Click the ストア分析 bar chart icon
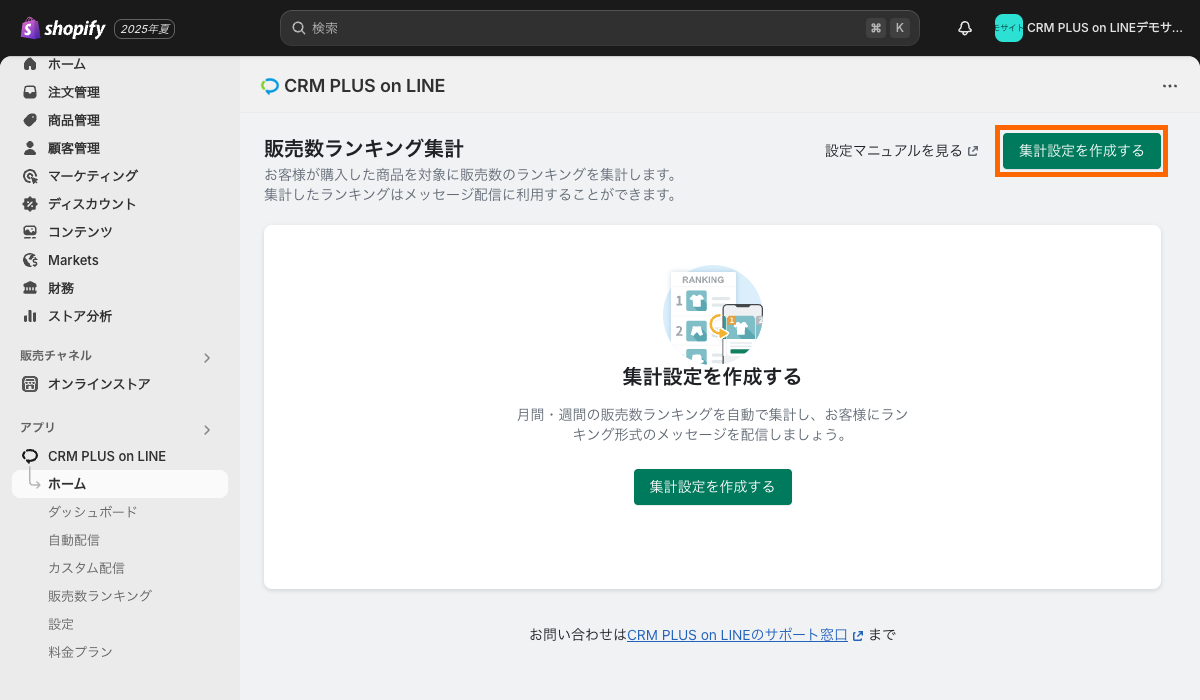Screen dimensions: 1200x700 pyautogui.click(x=30, y=316)
